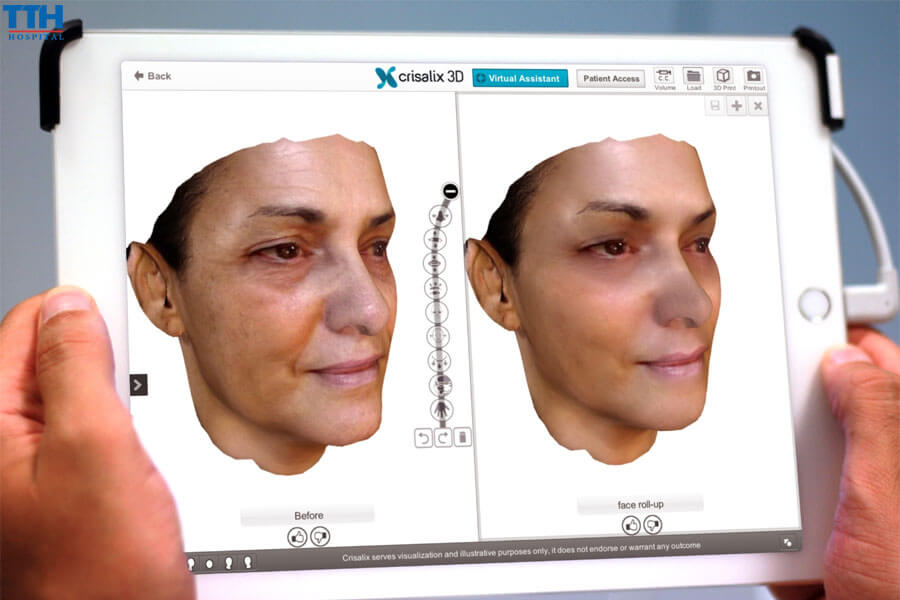Redo the last edit
The width and height of the screenshot is (900, 600).
pyautogui.click(x=443, y=438)
